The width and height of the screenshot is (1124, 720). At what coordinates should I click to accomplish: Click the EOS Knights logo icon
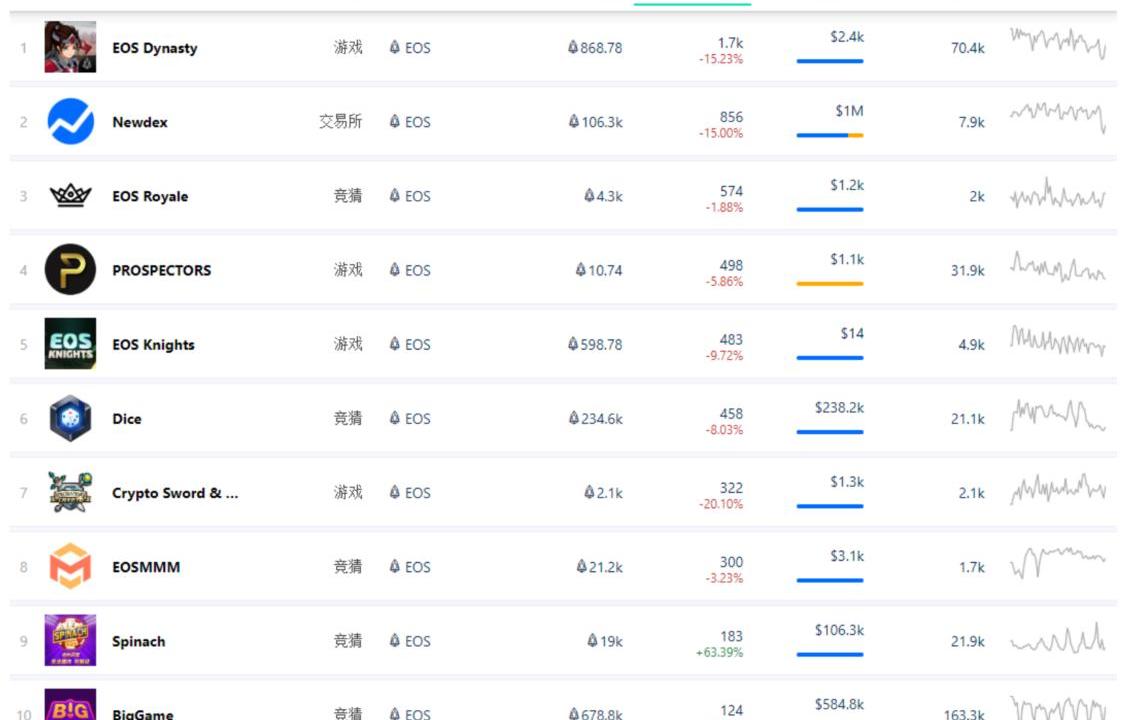click(x=70, y=344)
